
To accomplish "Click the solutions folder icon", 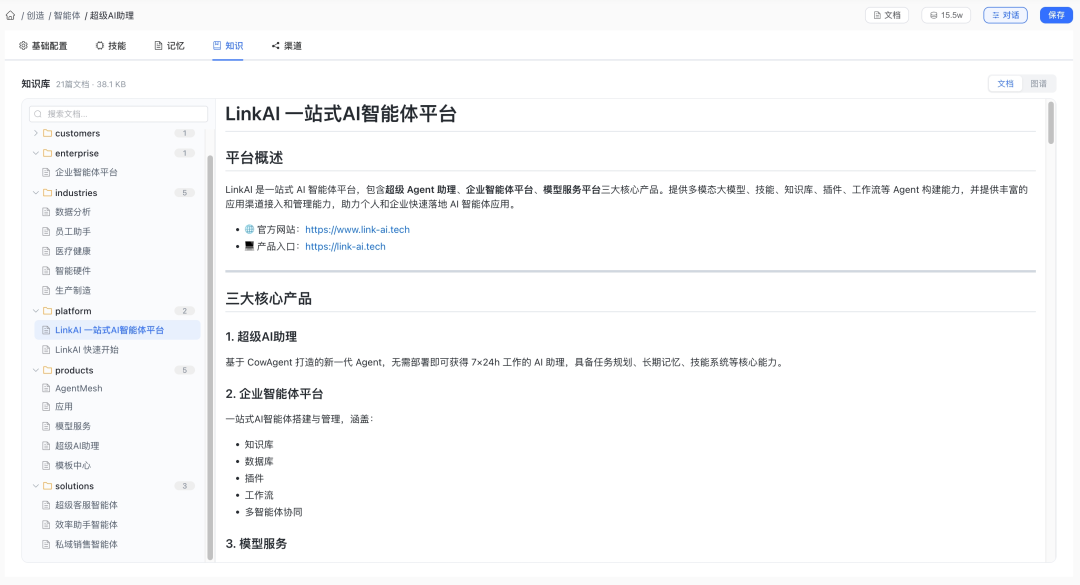I will click(48, 486).
